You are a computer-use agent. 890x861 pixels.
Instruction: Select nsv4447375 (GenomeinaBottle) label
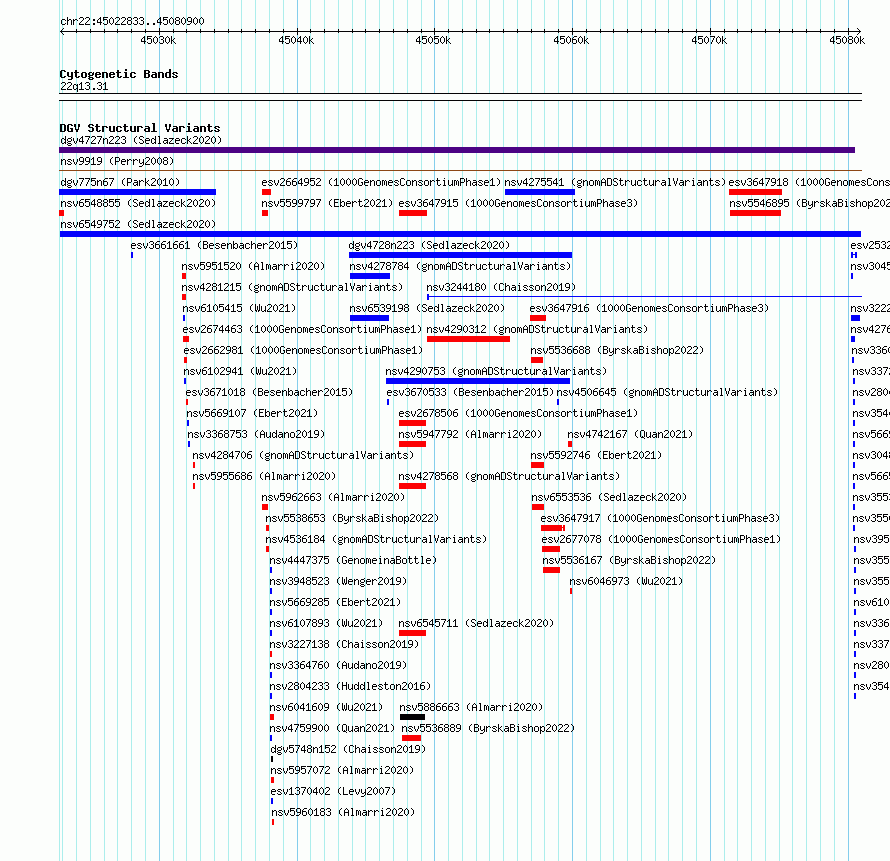click(353, 560)
